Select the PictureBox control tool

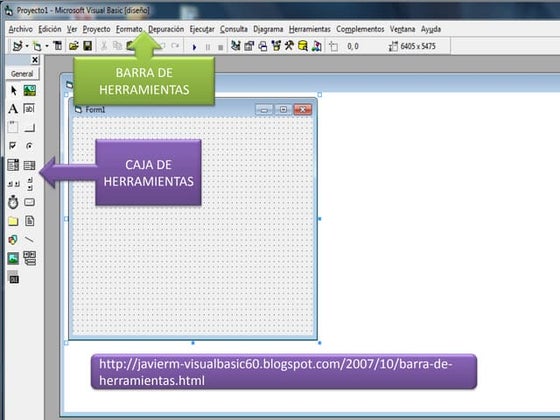[x=30, y=91]
